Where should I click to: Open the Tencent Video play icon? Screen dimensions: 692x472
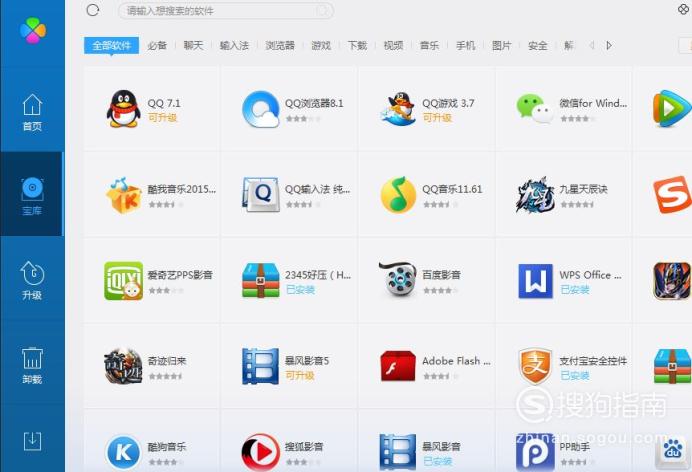[x=672, y=108]
